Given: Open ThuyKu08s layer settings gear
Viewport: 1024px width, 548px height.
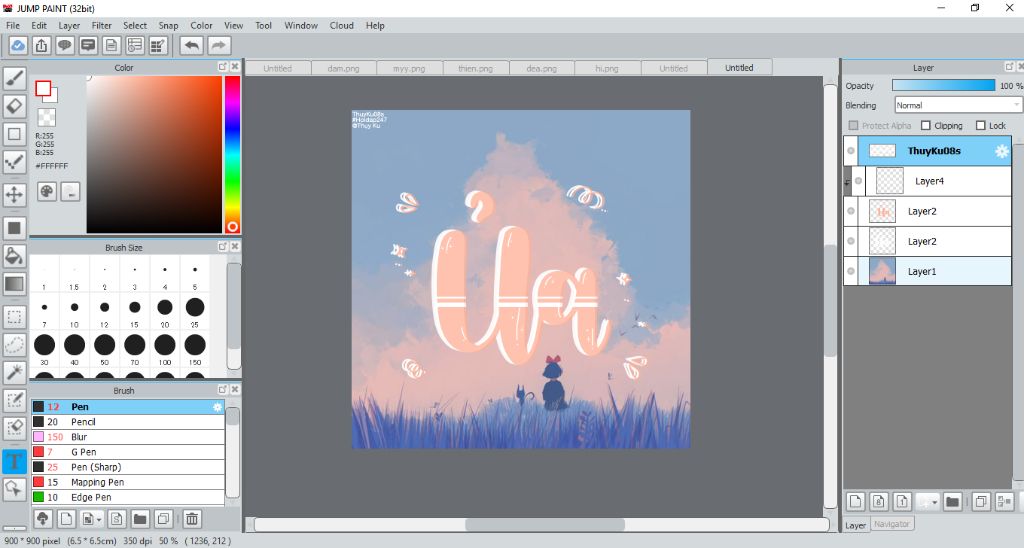Looking at the screenshot, I should [x=1001, y=152].
